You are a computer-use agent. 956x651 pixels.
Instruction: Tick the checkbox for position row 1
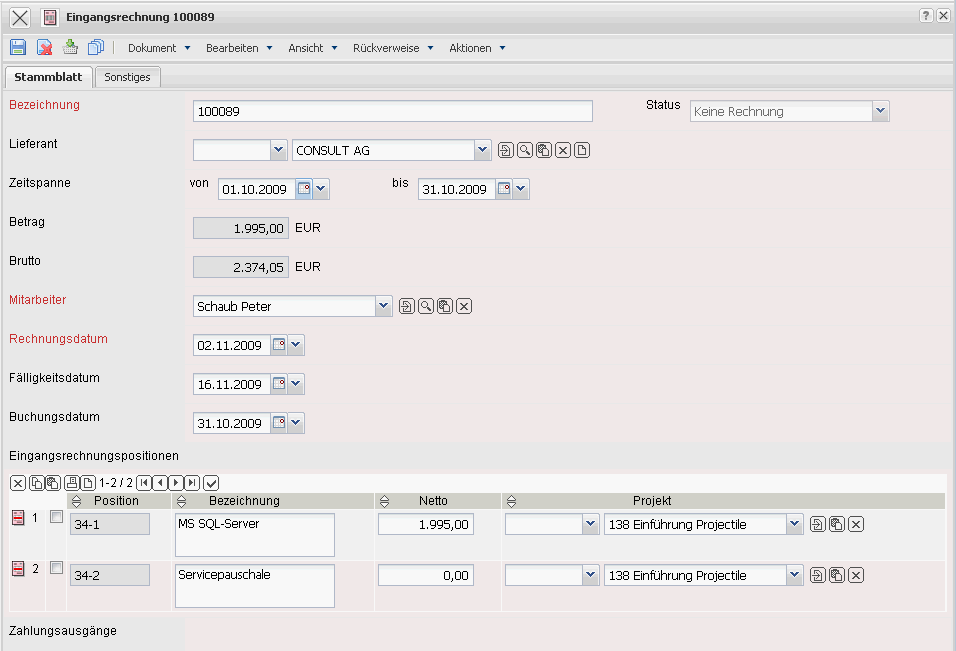[x=56, y=517]
